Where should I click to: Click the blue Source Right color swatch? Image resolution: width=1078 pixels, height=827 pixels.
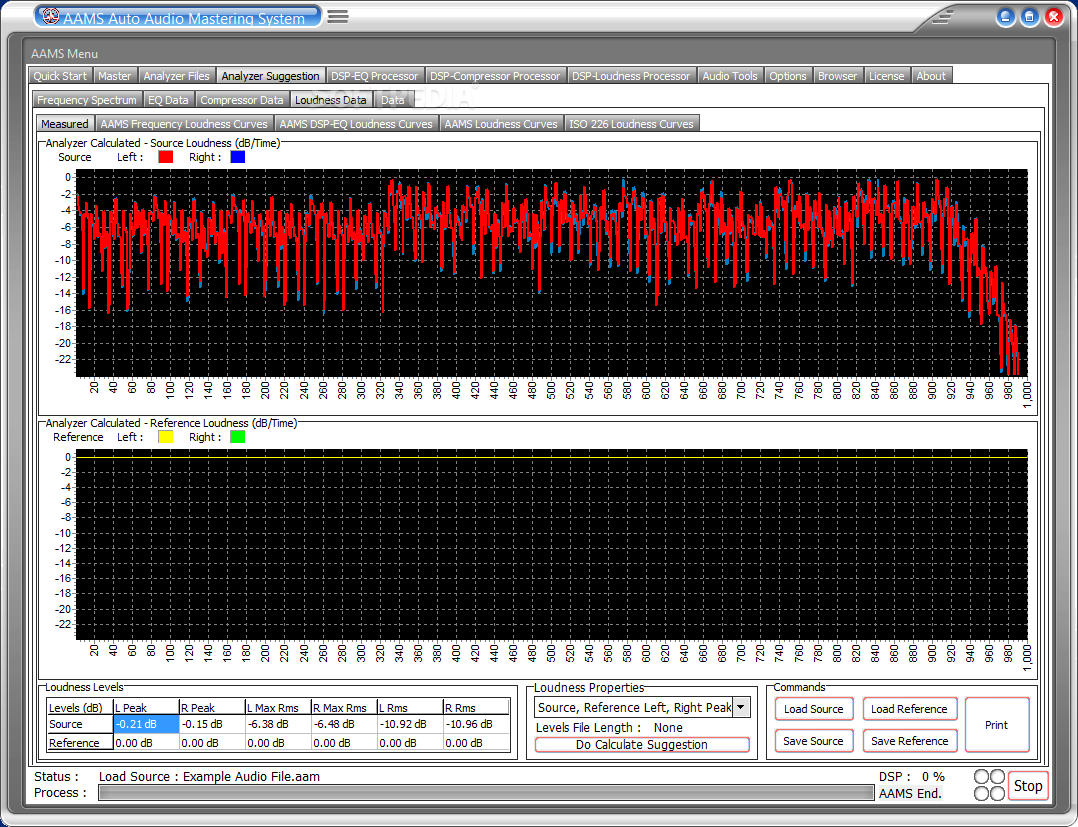[238, 157]
